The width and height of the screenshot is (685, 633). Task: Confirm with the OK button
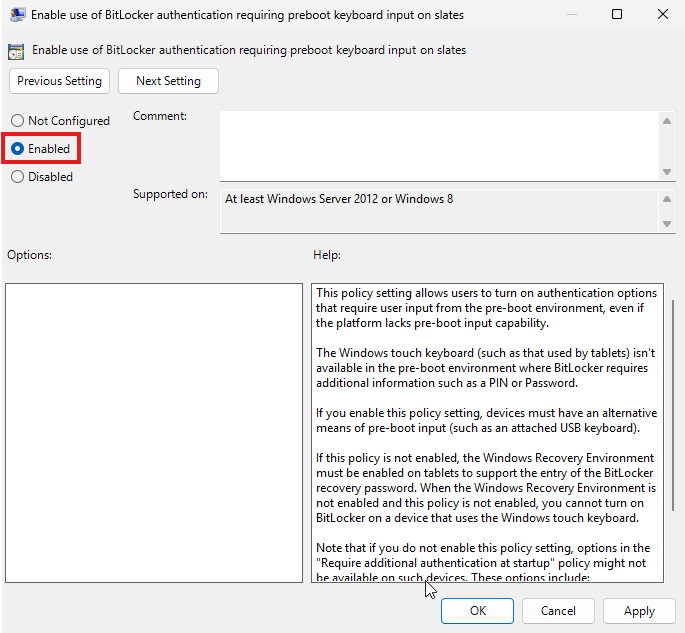click(x=477, y=611)
